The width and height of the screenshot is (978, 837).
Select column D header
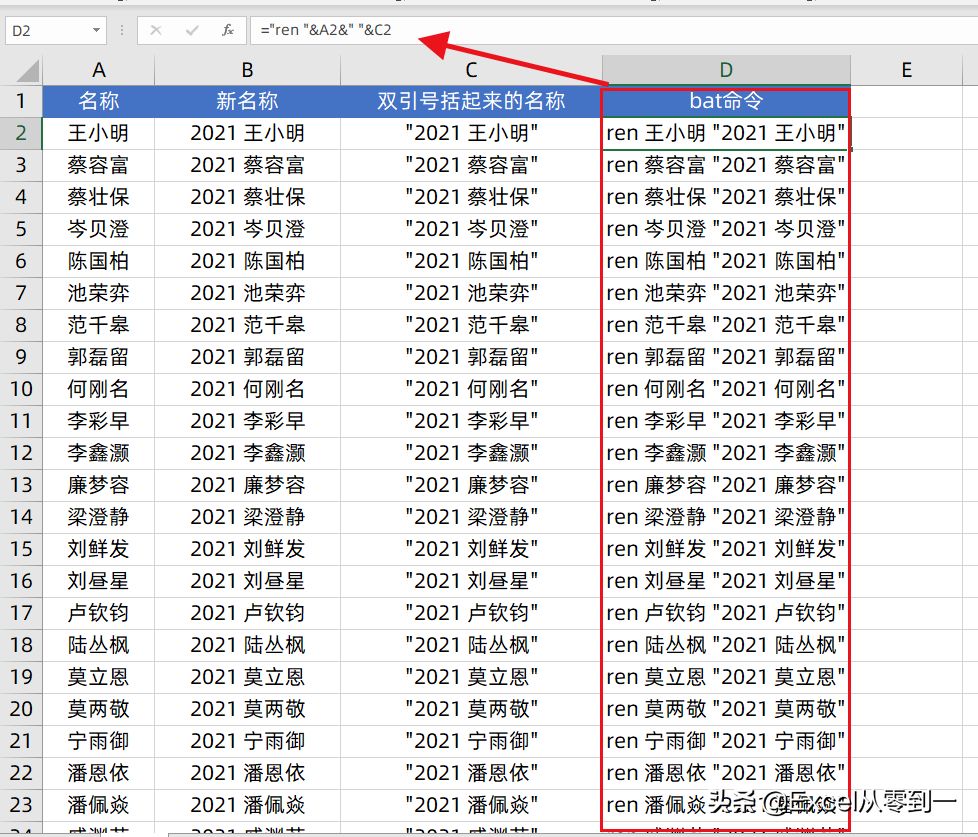[726, 70]
